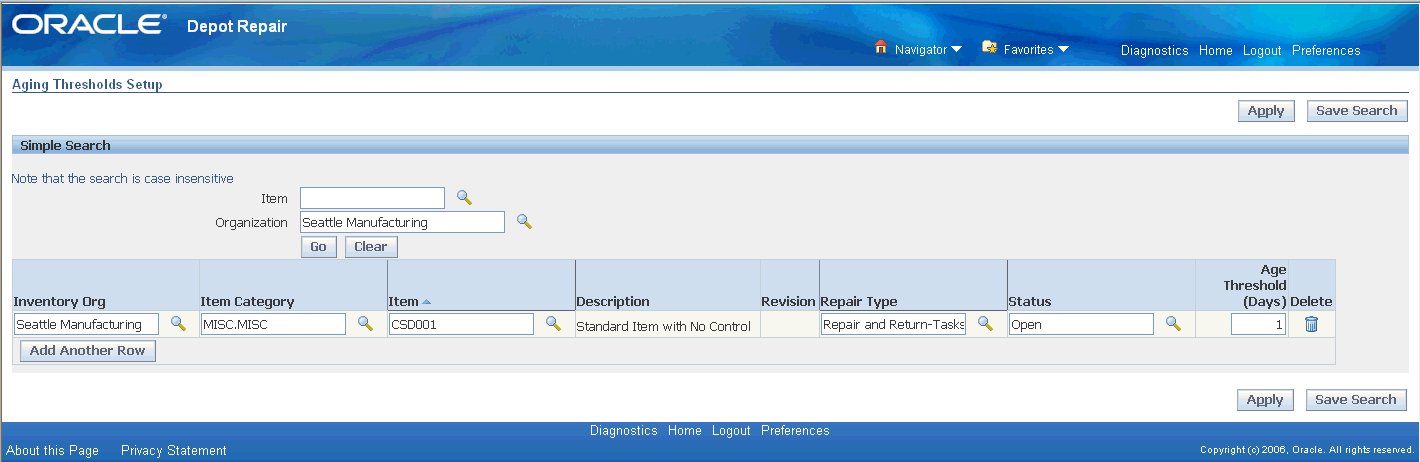The height and width of the screenshot is (462, 1420).
Task: Click the Favorites folder icon
Action: coord(991,47)
